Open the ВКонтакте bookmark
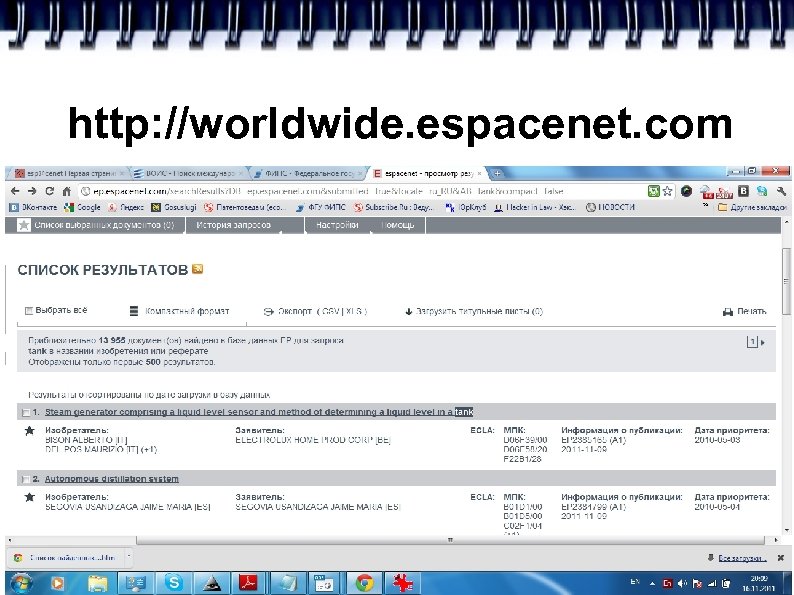The height and width of the screenshot is (595, 794). click(33, 207)
